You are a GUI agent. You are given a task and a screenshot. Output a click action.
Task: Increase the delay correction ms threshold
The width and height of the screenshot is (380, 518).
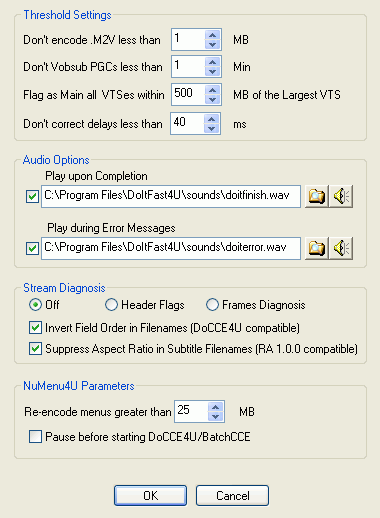tap(211, 119)
